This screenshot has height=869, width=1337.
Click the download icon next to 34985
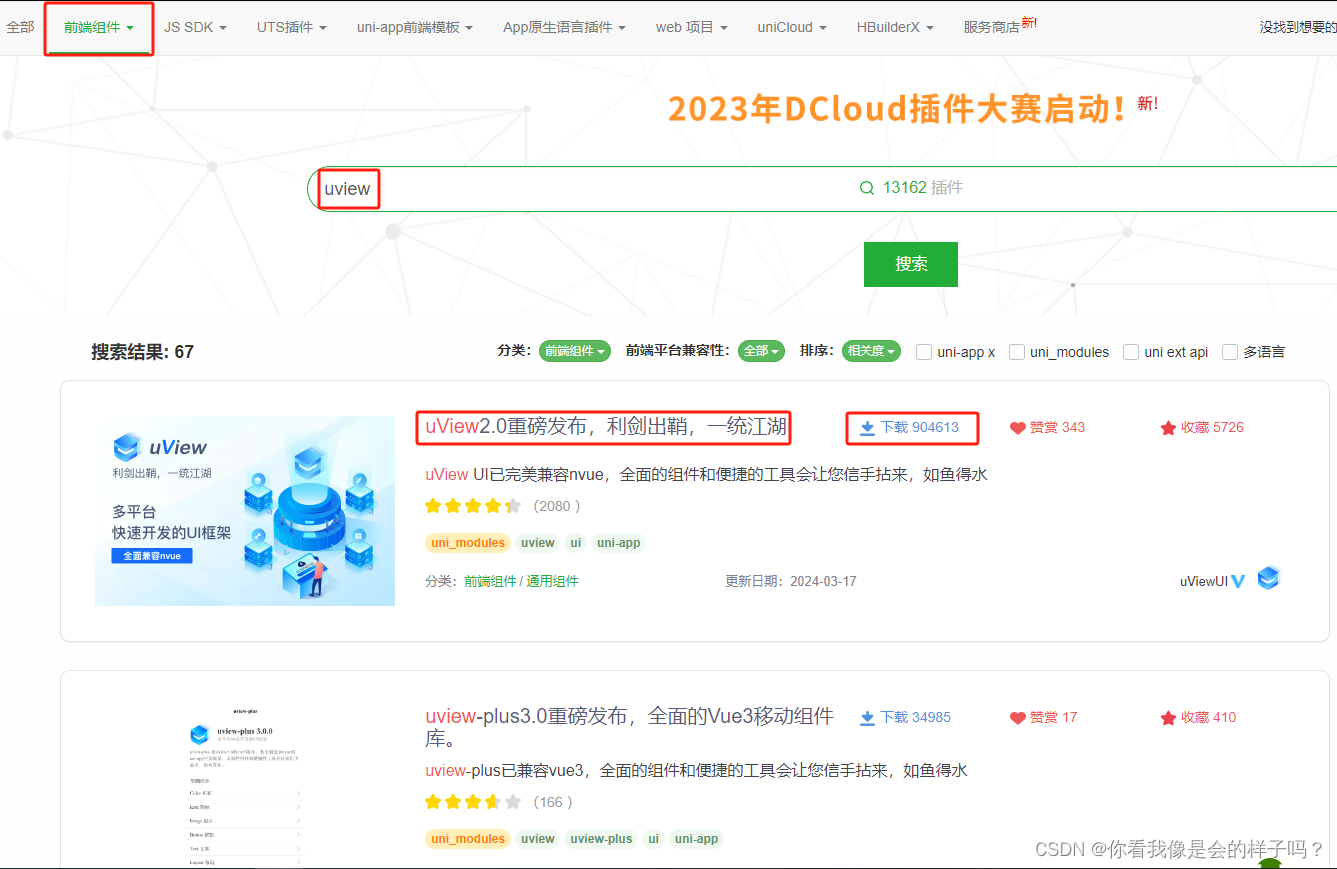click(x=867, y=718)
